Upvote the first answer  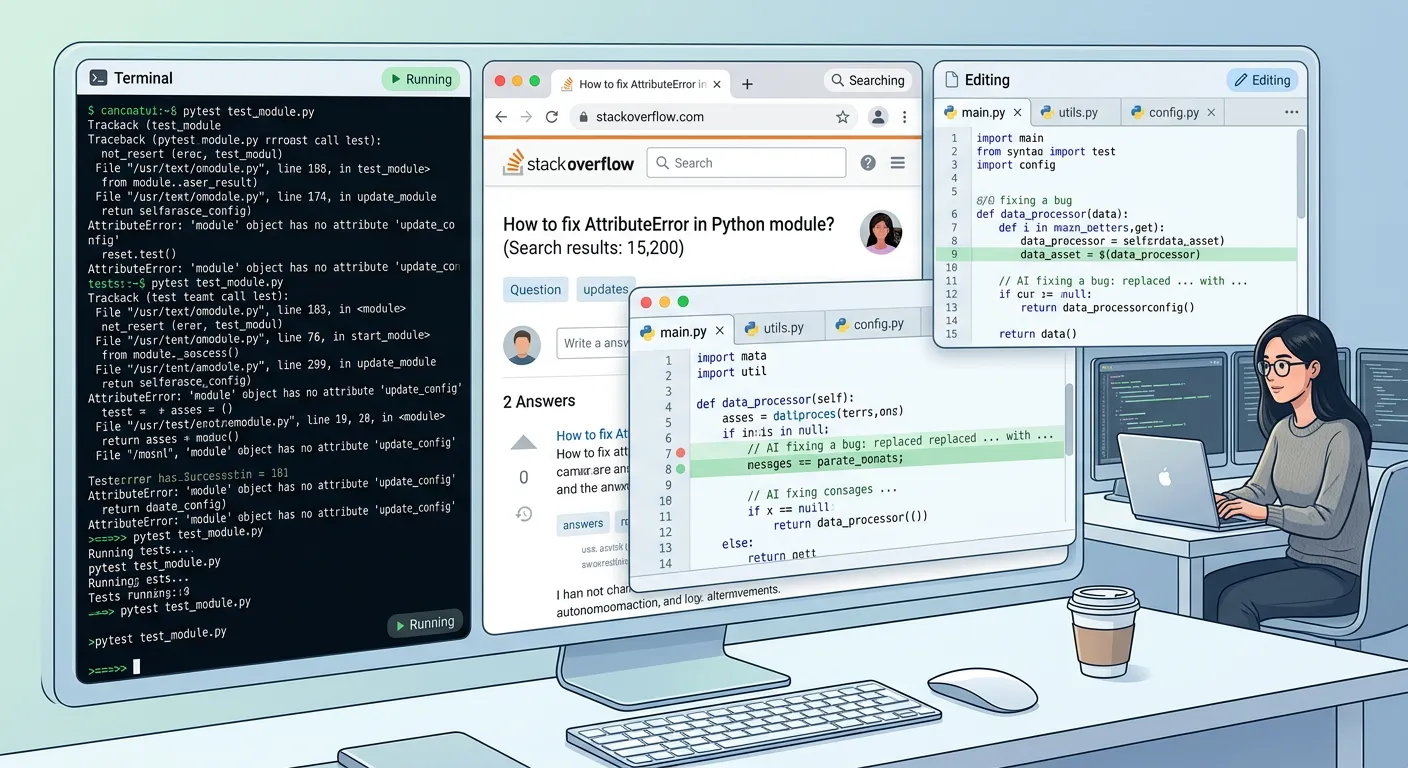[523, 443]
